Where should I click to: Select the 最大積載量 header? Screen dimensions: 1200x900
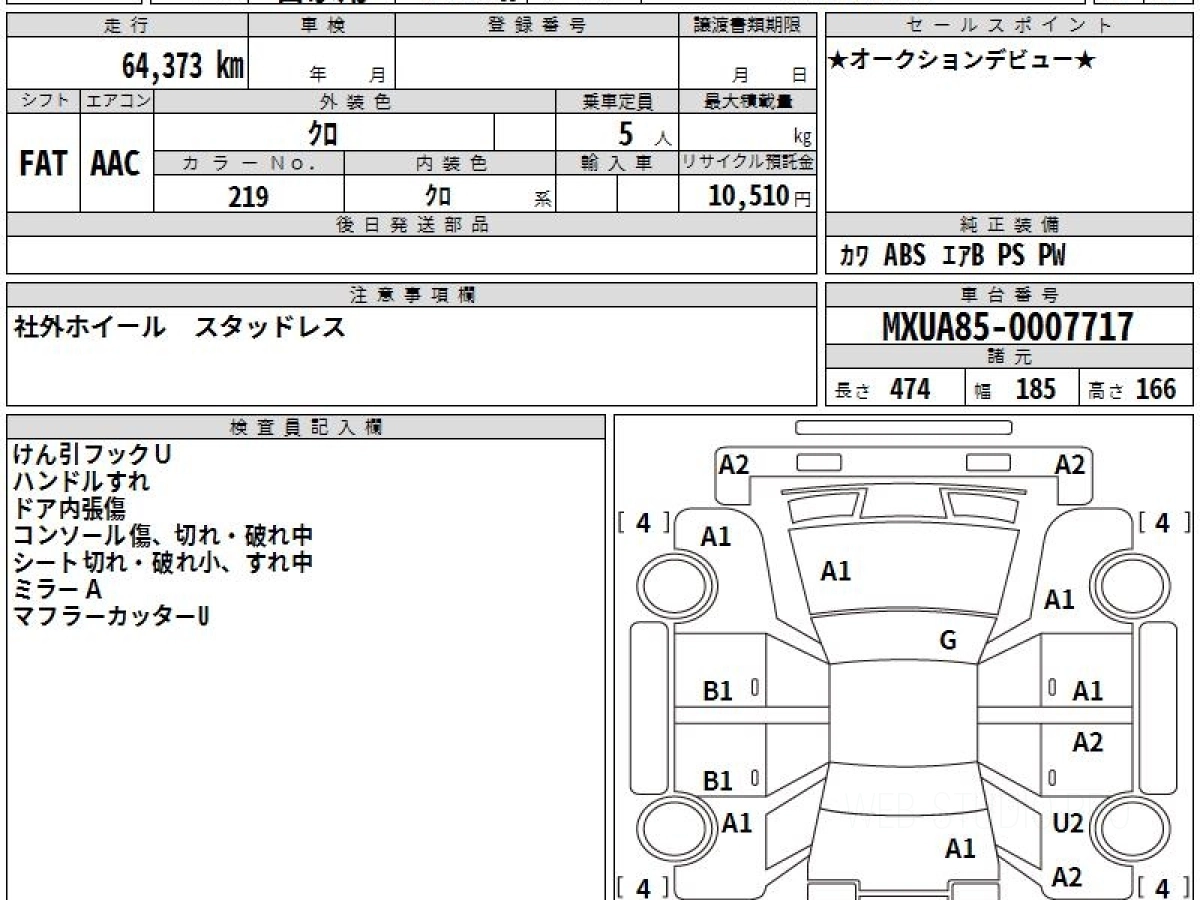click(x=747, y=101)
